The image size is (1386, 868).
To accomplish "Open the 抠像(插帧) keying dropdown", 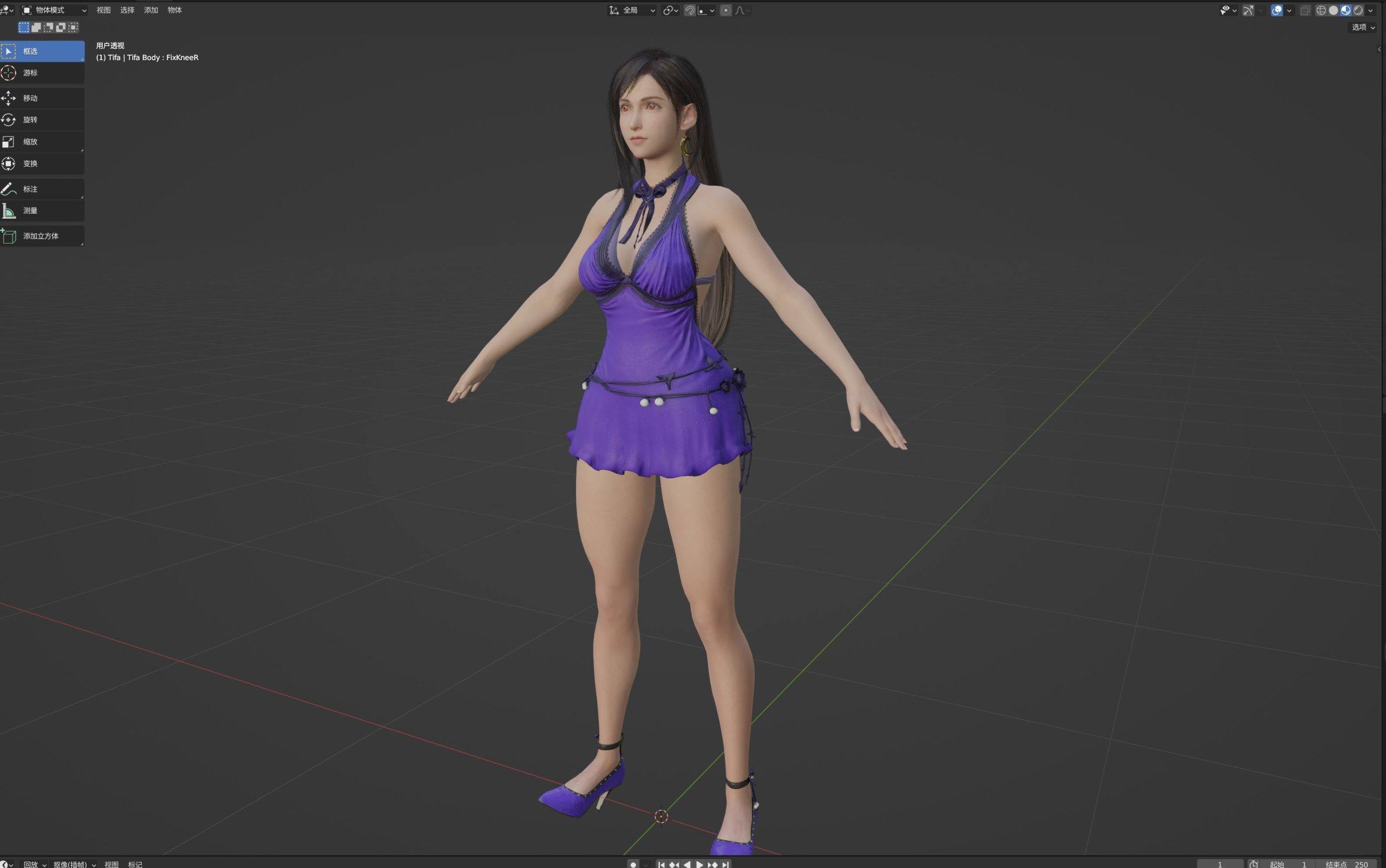I will (75, 864).
